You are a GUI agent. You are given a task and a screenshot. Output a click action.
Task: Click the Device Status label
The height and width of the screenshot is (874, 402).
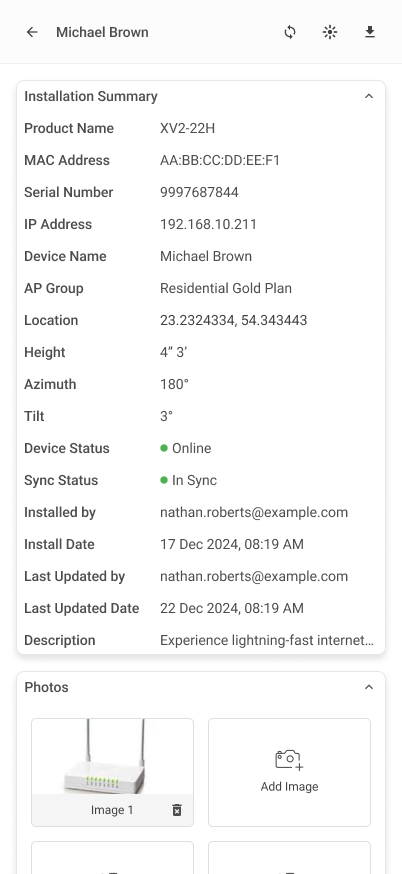point(67,449)
